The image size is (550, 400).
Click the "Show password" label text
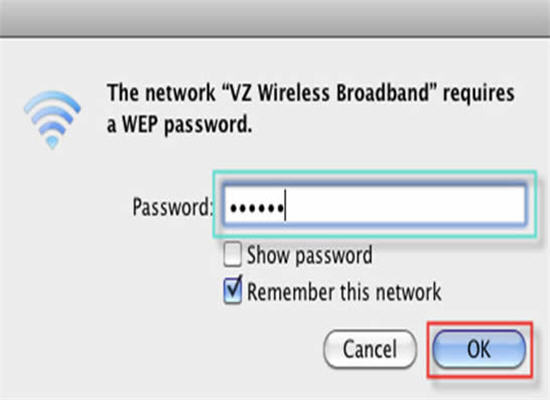[x=309, y=255]
